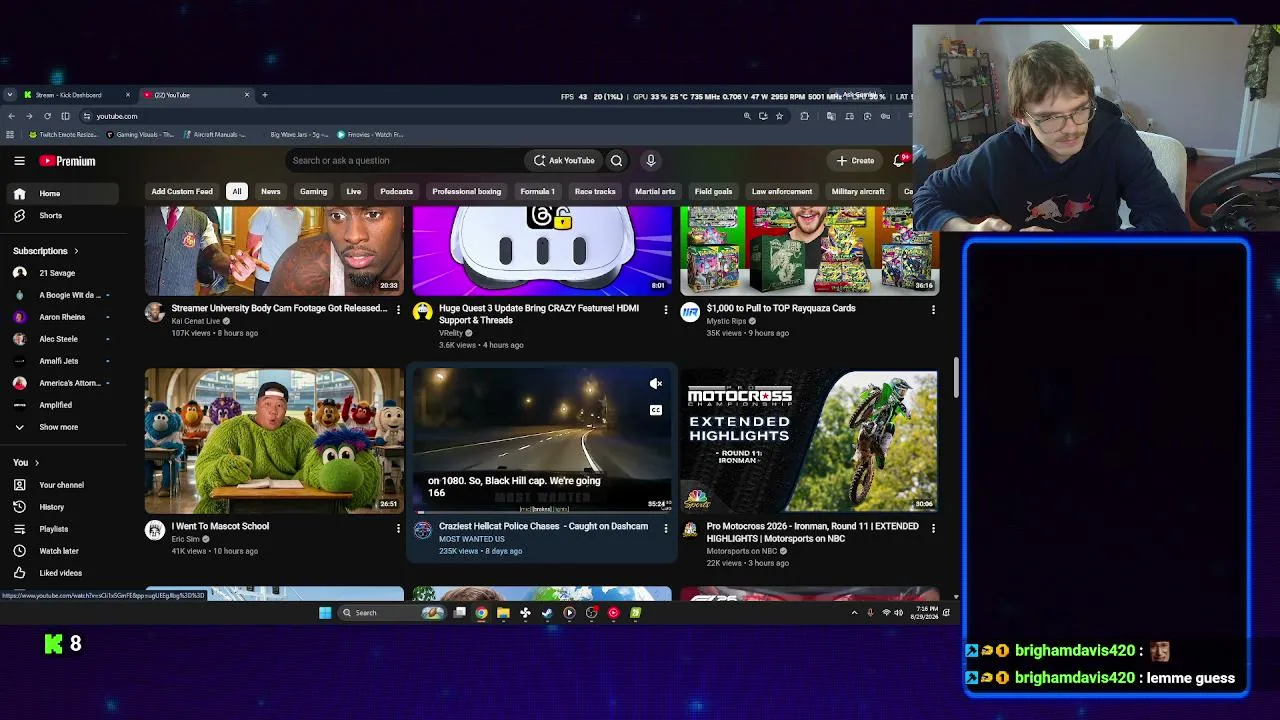The width and height of the screenshot is (1280, 720).
Task: Open the Motorsports on NBC channel avatar
Action: point(690,530)
